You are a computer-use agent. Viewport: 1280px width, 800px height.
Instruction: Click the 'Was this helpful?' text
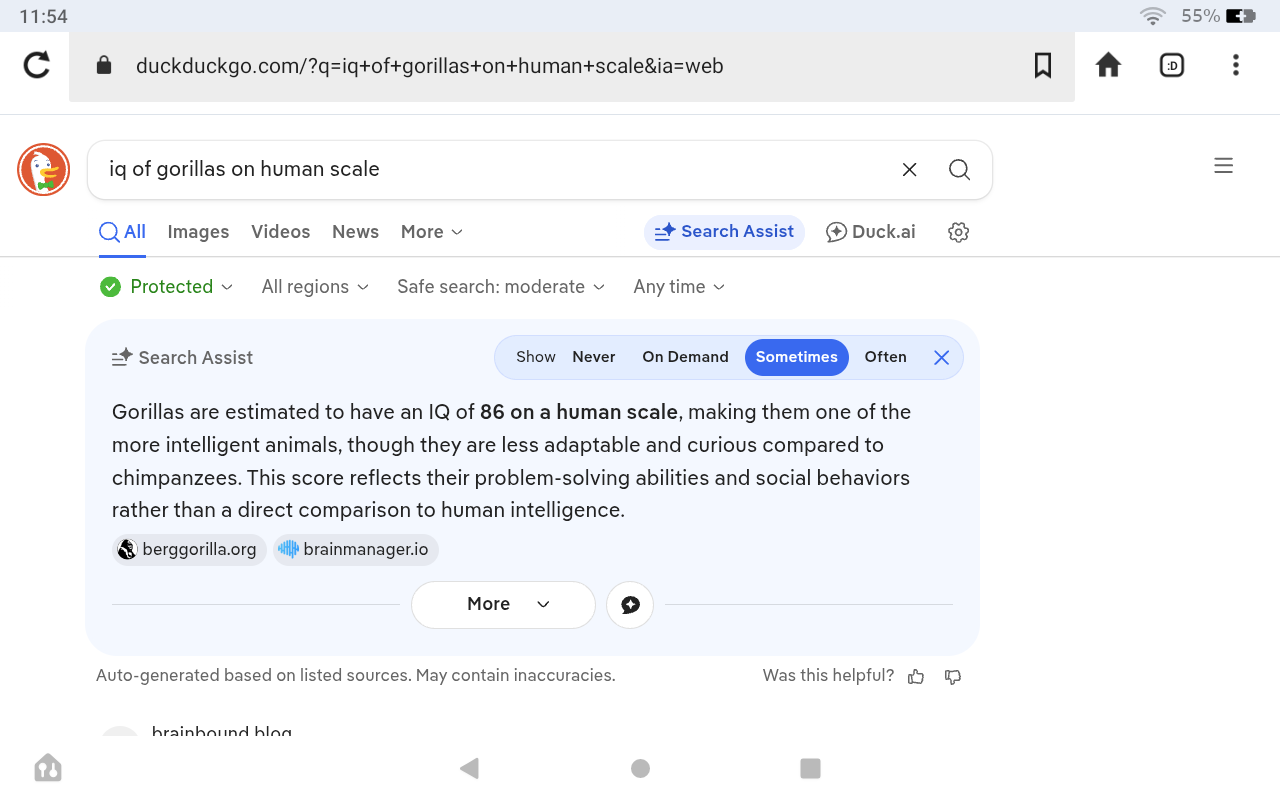click(x=828, y=676)
